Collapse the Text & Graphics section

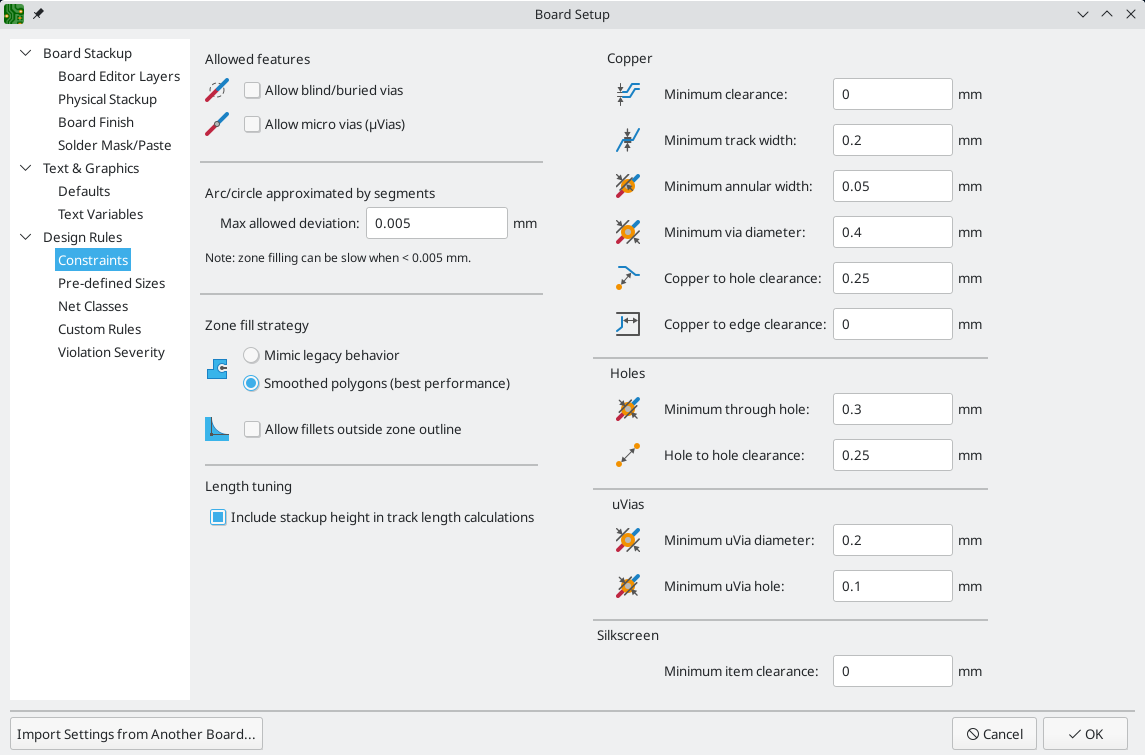26,168
